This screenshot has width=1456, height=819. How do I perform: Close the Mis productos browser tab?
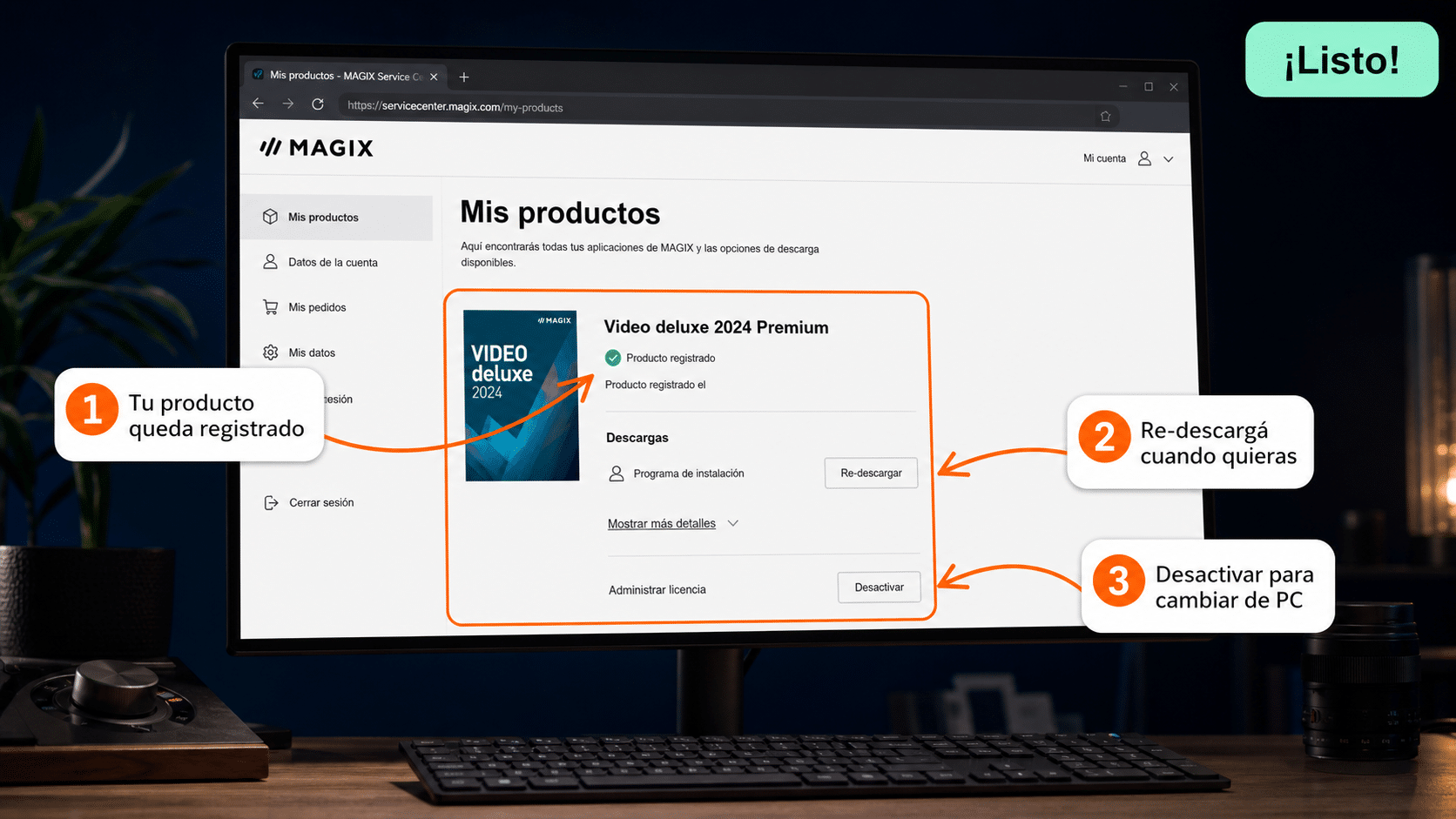pyautogui.click(x=434, y=77)
